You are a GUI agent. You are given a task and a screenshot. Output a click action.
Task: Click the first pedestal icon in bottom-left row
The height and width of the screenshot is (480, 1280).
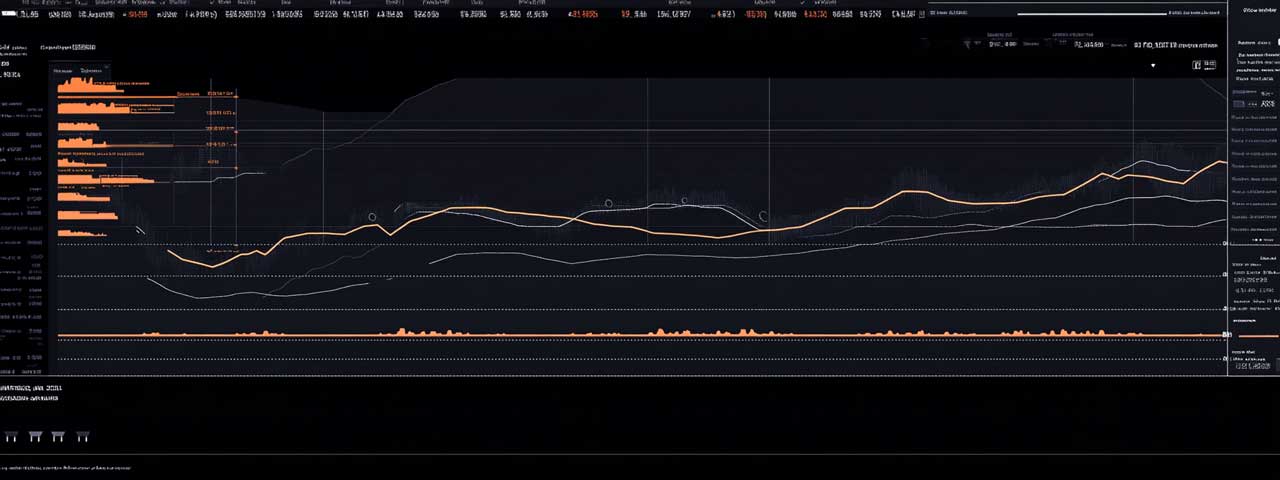[x=12, y=436]
